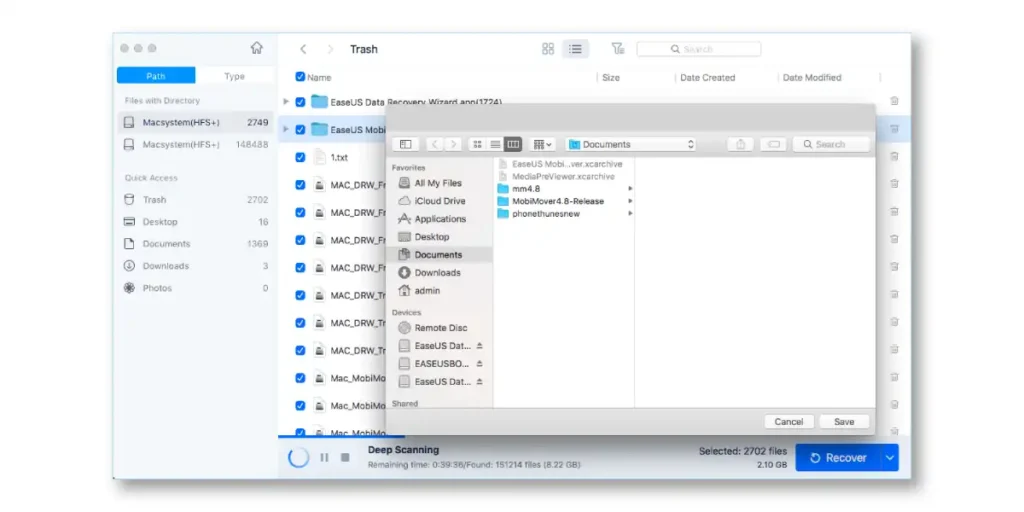The image size is (1024, 512).
Task: Switch to the Type tab
Action: pos(234,76)
